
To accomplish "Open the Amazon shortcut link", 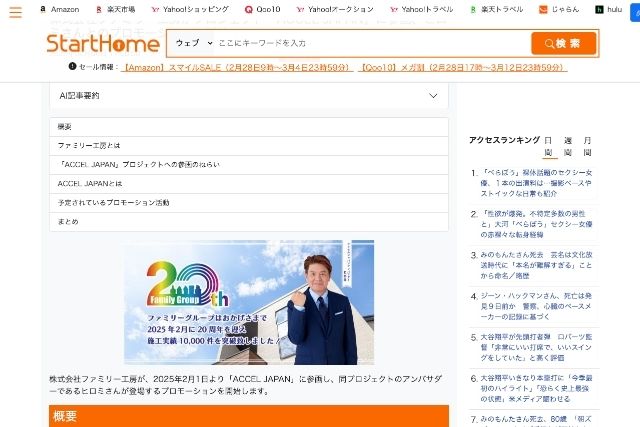I will (60, 9).
